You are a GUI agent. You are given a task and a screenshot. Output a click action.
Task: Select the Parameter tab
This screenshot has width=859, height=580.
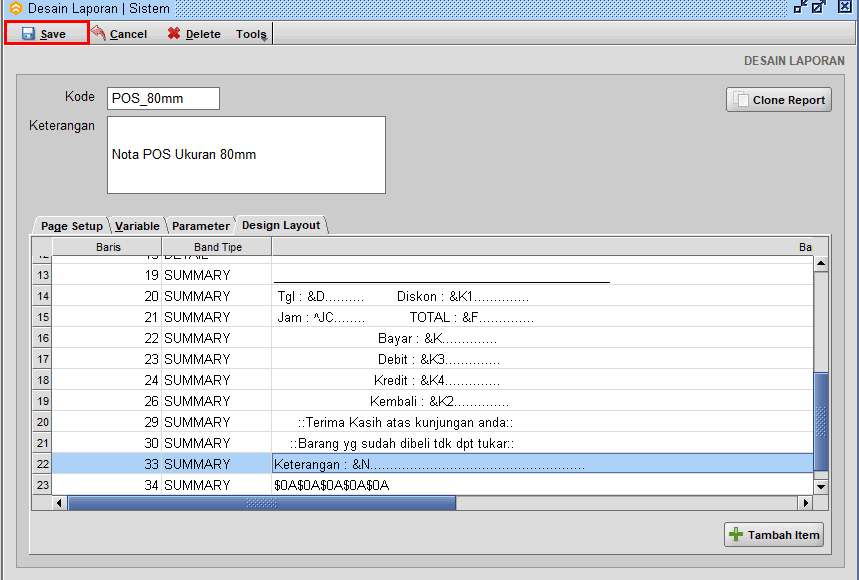200,226
